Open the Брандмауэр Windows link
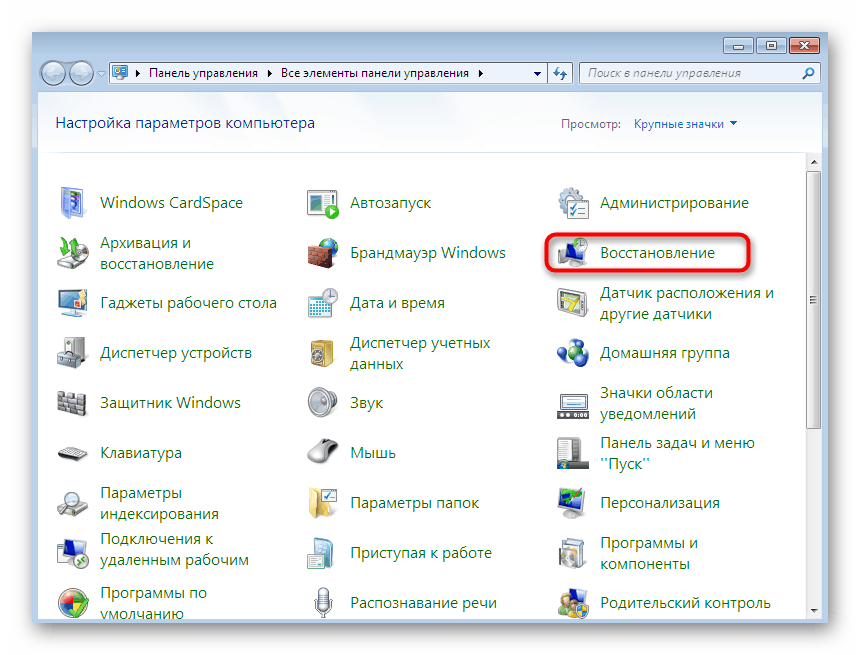The height and width of the screenshot is (655, 860). pos(428,253)
